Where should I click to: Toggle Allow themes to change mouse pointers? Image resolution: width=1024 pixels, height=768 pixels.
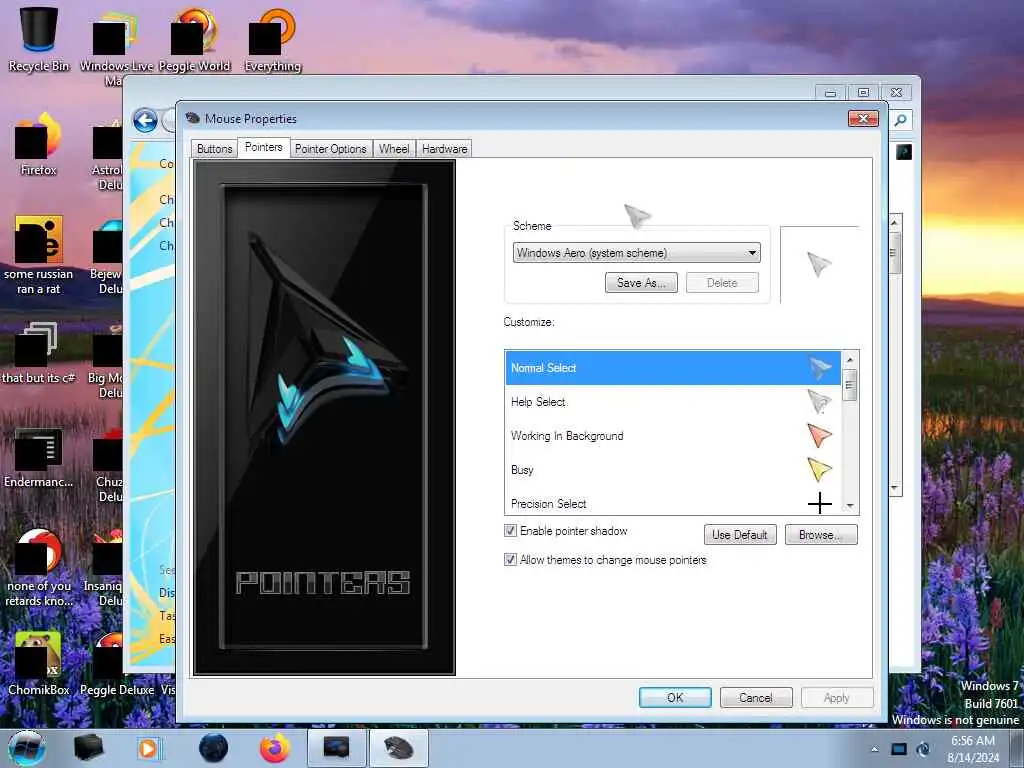coord(511,560)
